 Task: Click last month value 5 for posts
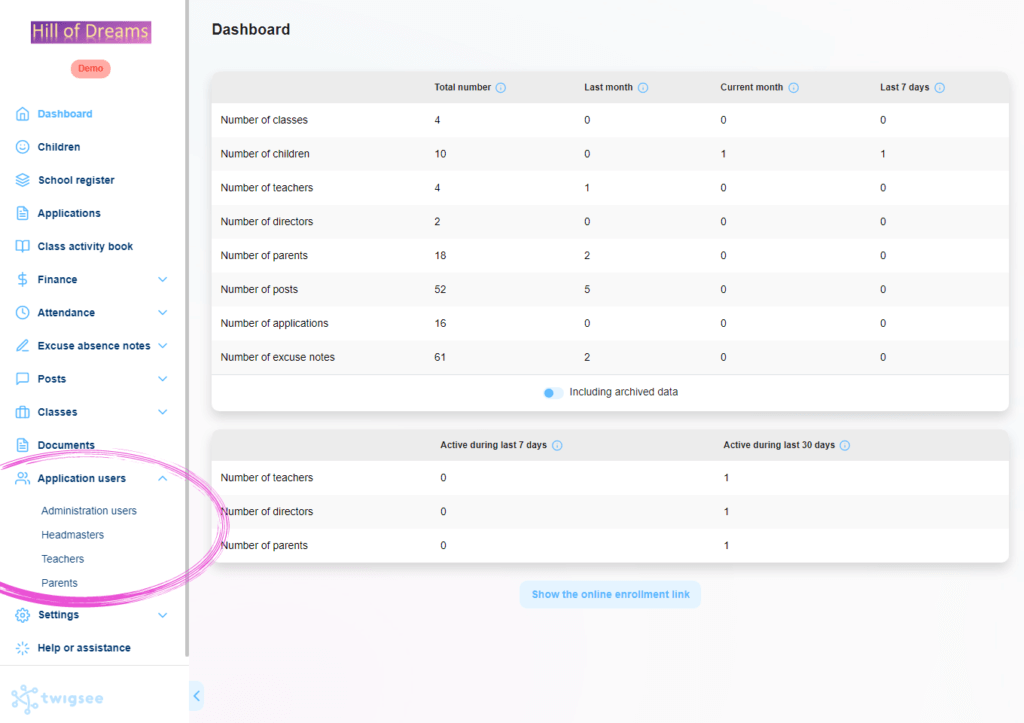pos(587,289)
